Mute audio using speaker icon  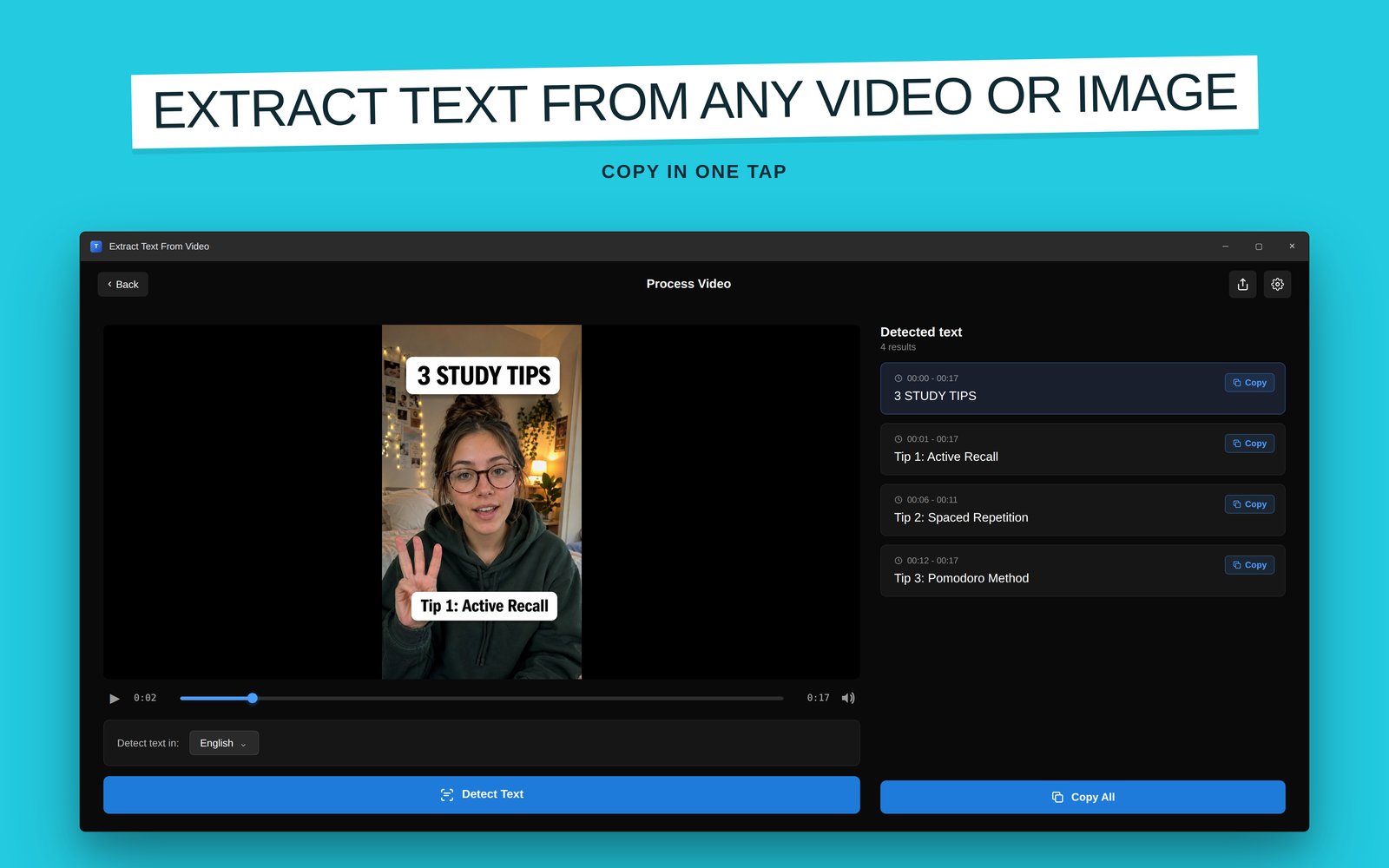[x=848, y=698]
